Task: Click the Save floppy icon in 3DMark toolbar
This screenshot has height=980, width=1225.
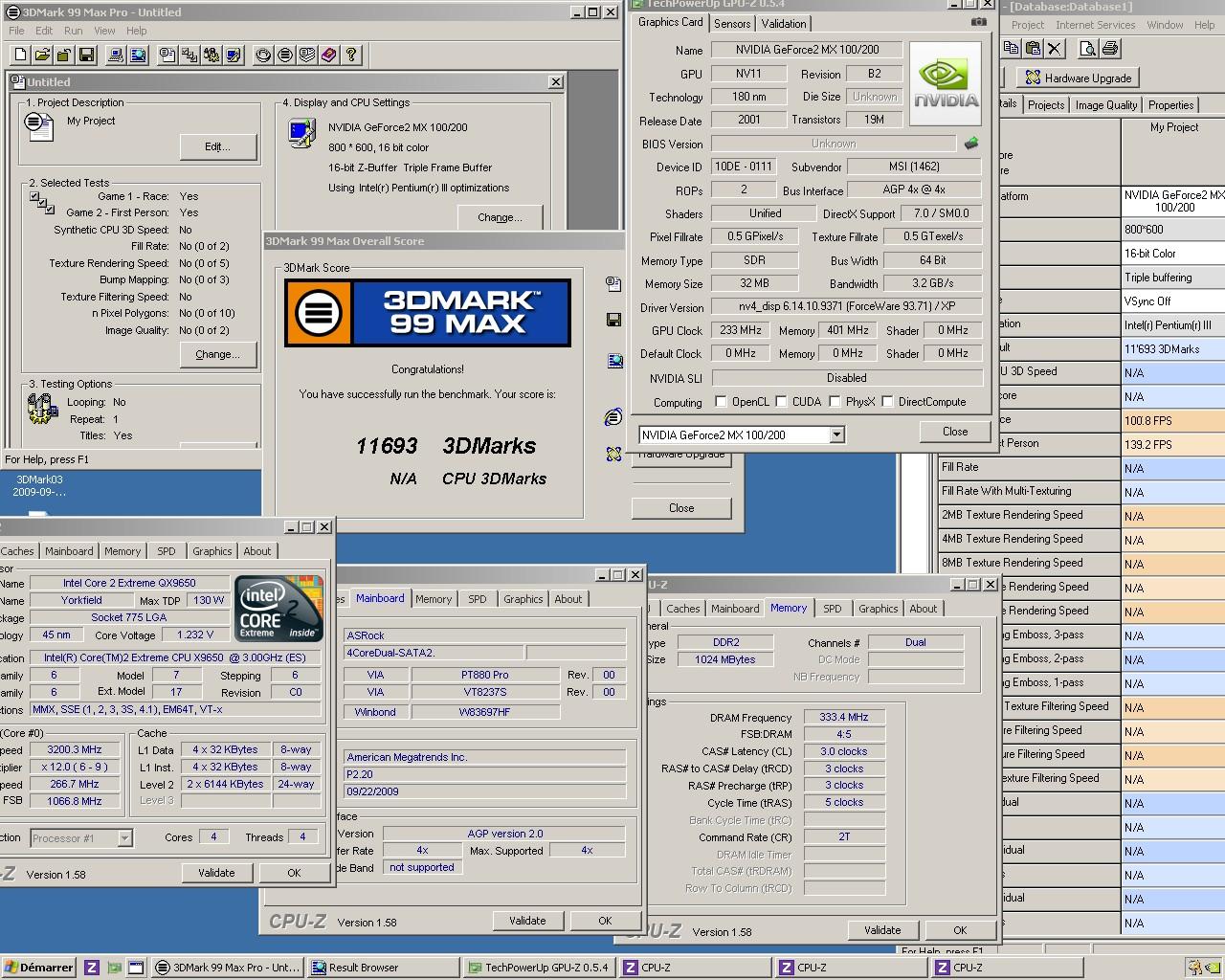Action: pos(86,55)
